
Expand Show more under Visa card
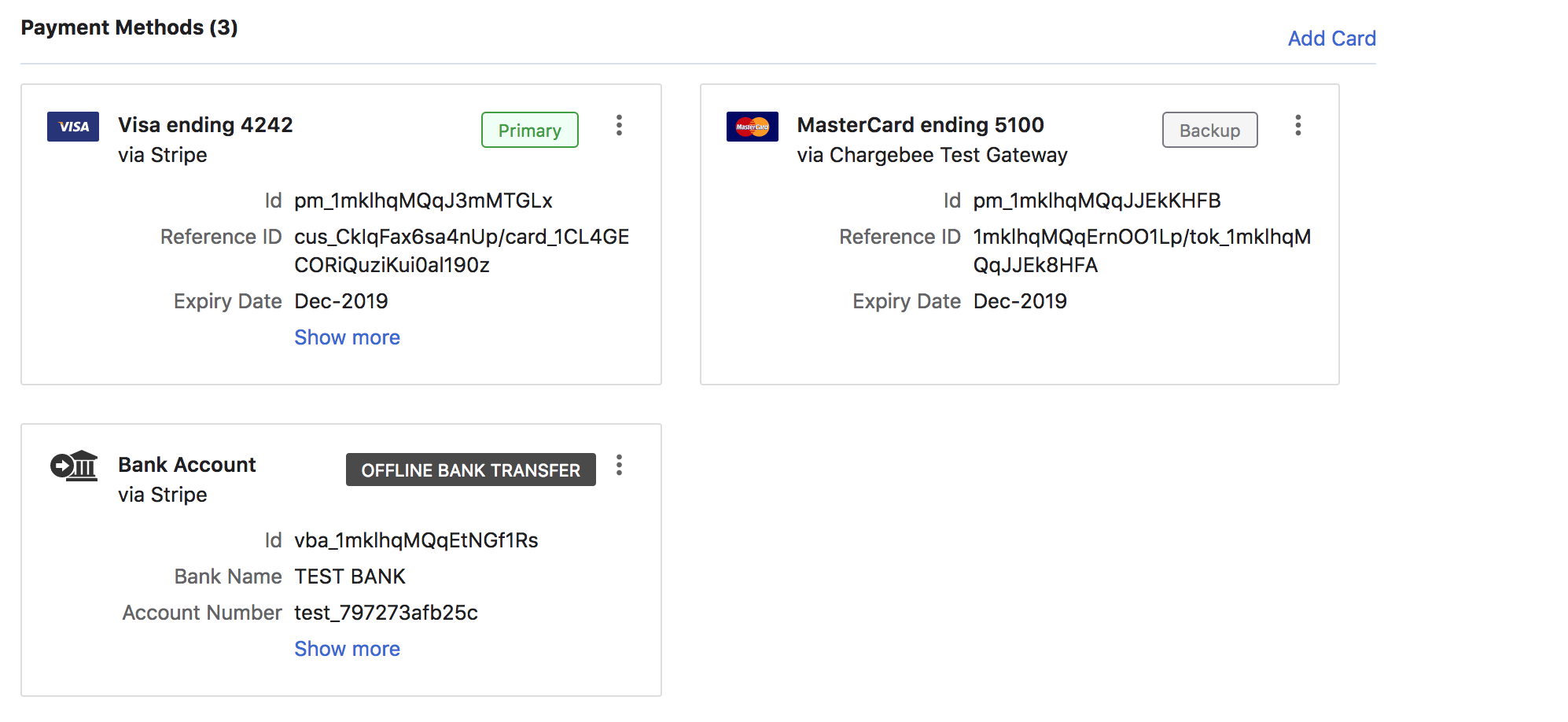tap(347, 337)
